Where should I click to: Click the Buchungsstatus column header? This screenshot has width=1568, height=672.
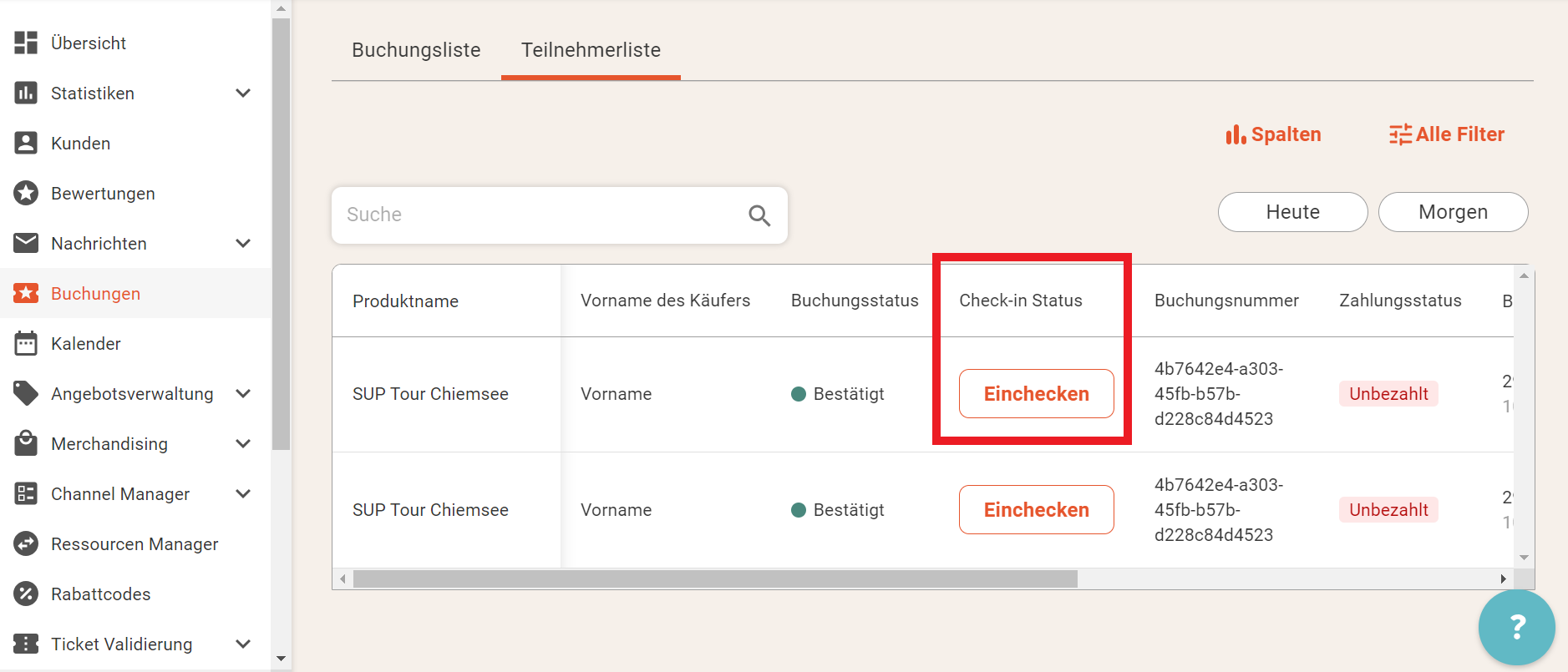(x=855, y=301)
